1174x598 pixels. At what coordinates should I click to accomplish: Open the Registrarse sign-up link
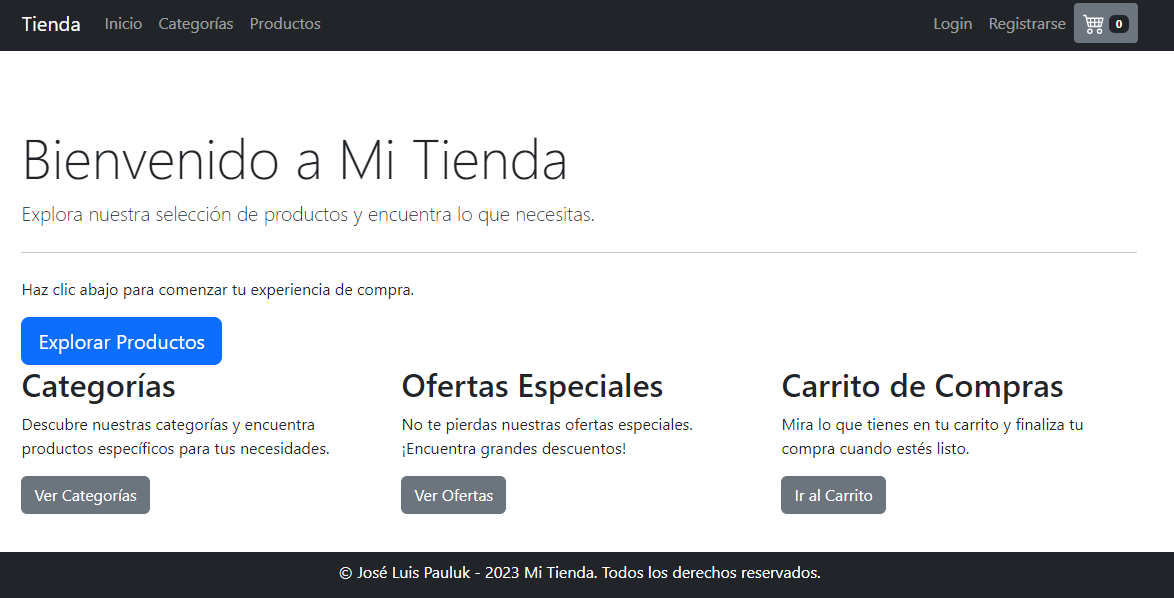click(1027, 24)
